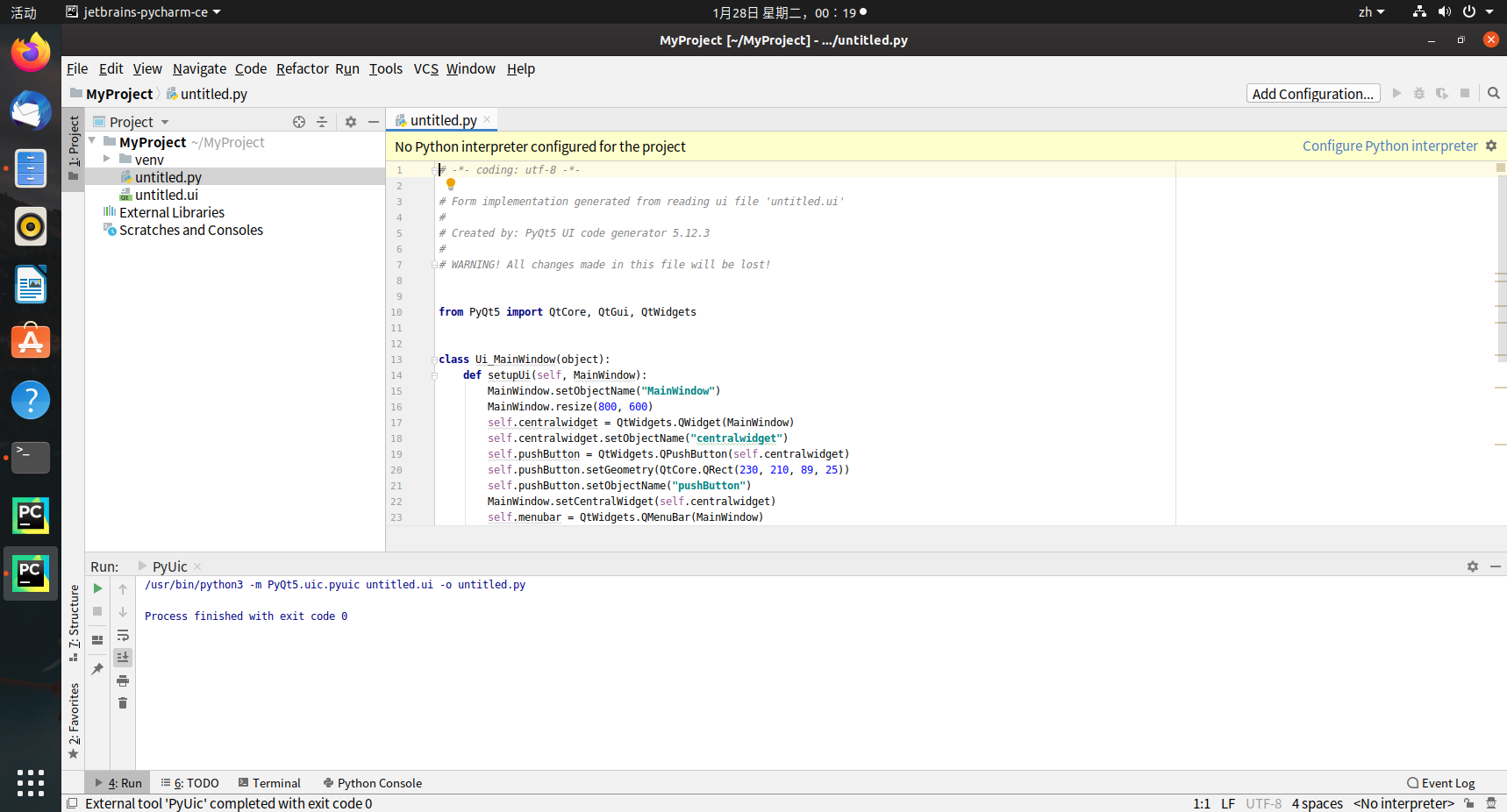Clear Run output with the trash icon
Screen dimensions: 1507x812
(x=123, y=703)
